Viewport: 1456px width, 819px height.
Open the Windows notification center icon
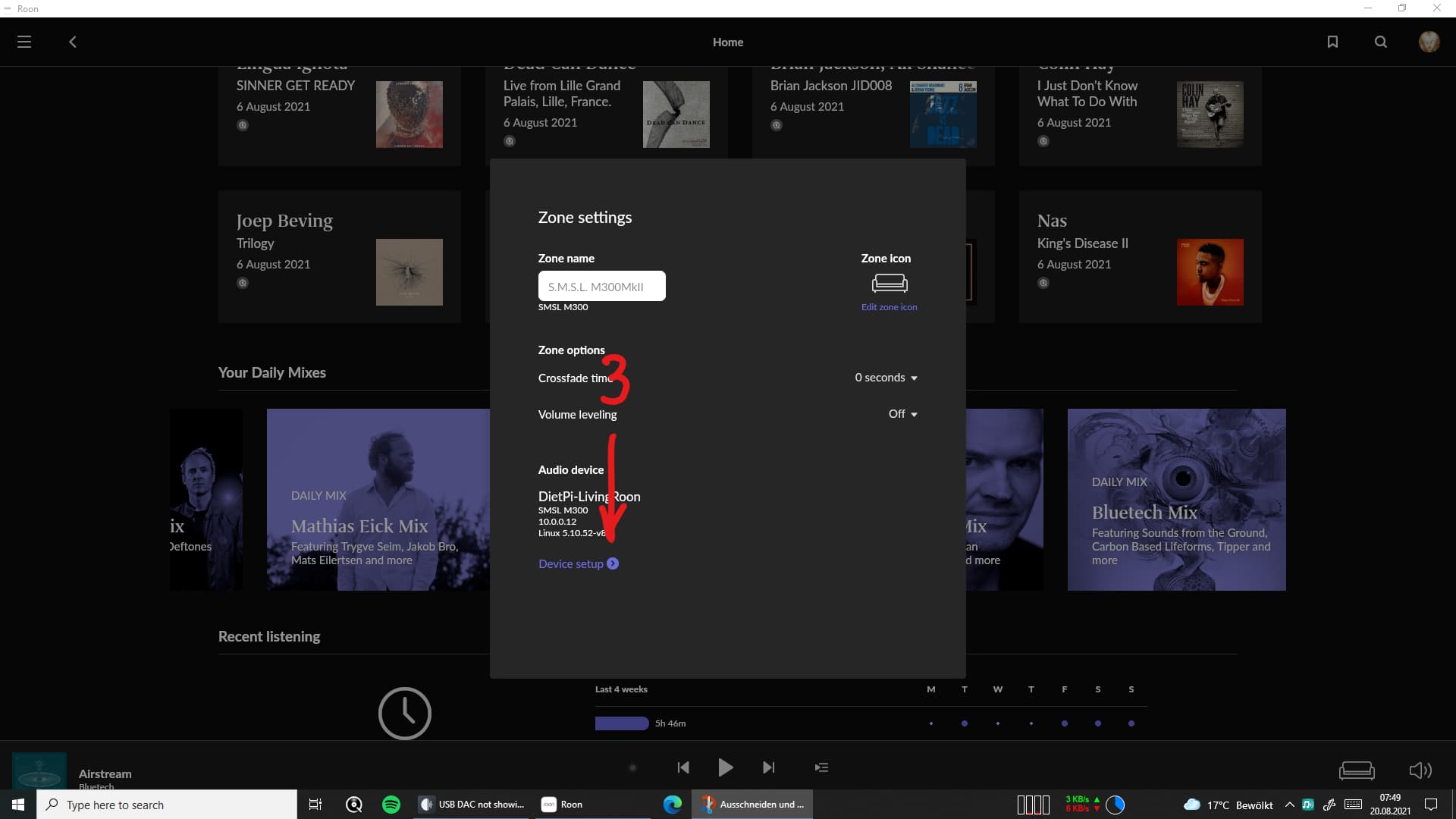(1431, 805)
